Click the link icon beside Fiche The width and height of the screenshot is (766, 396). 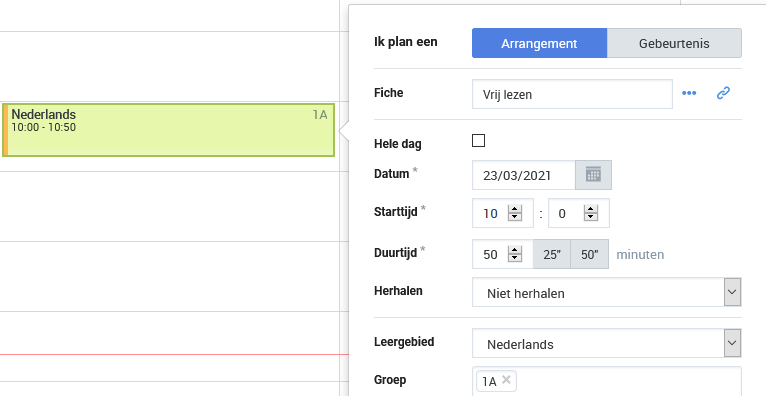click(723, 93)
